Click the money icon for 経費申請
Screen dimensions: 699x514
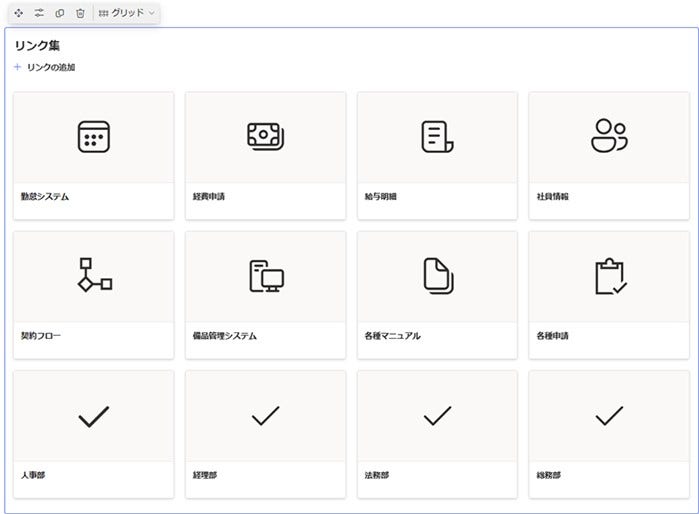point(265,137)
